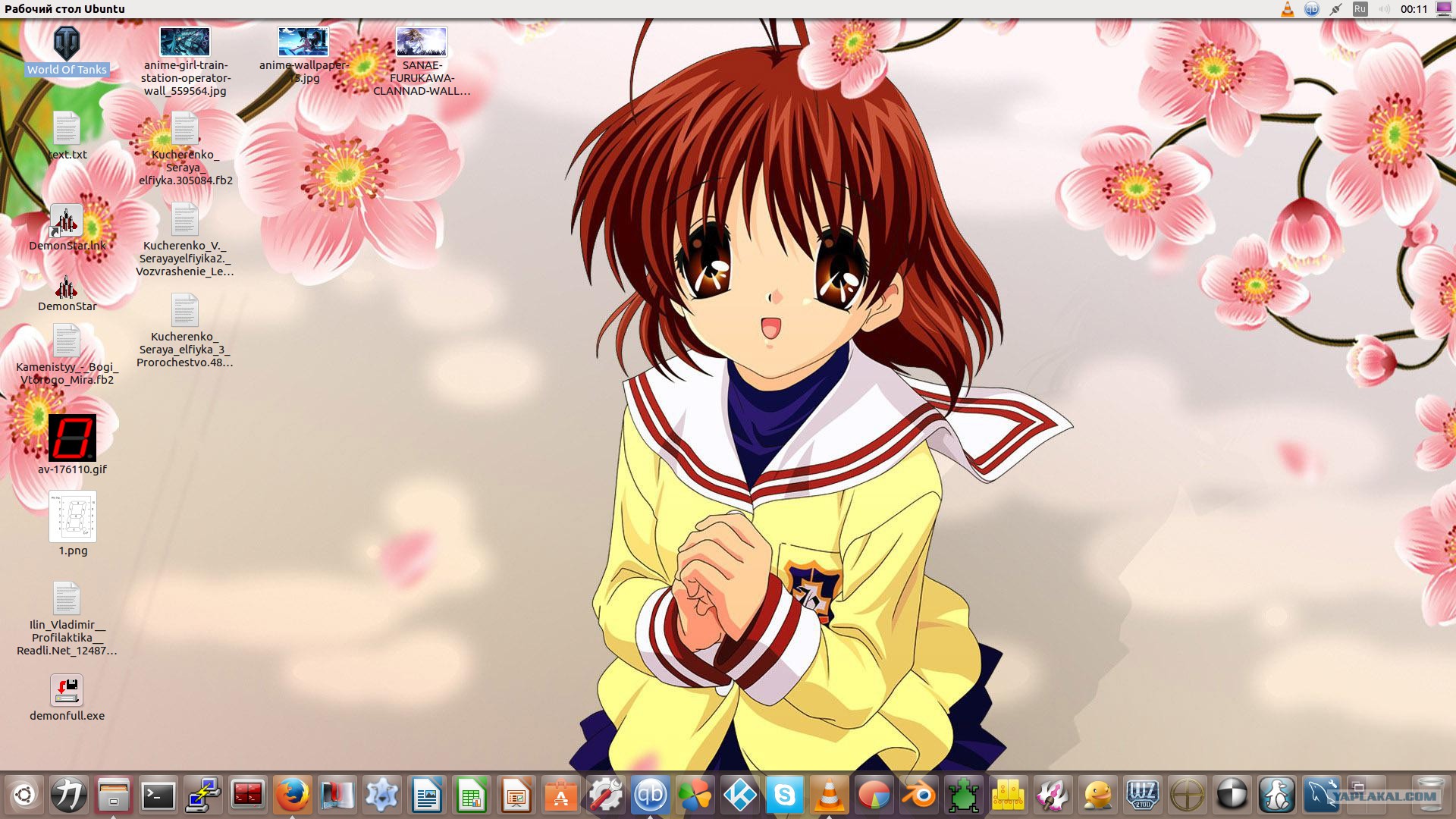Launch the Terminal from the dock

pyautogui.click(x=158, y=795)
